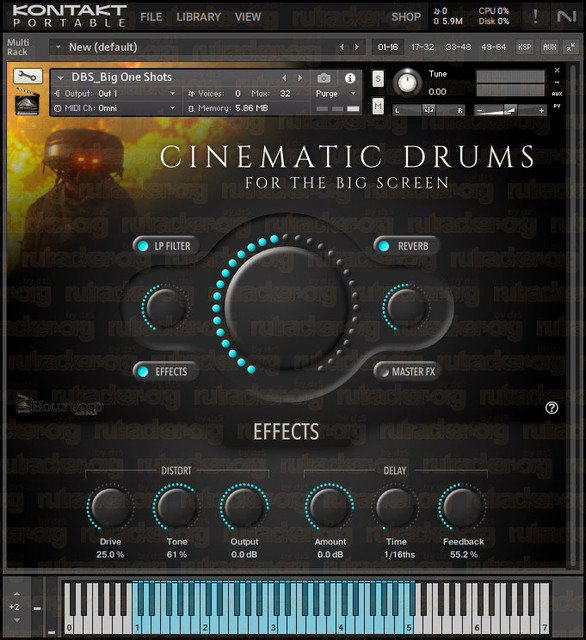Click the Distort Output knob
586x640 pixels.
click(244, 508)
